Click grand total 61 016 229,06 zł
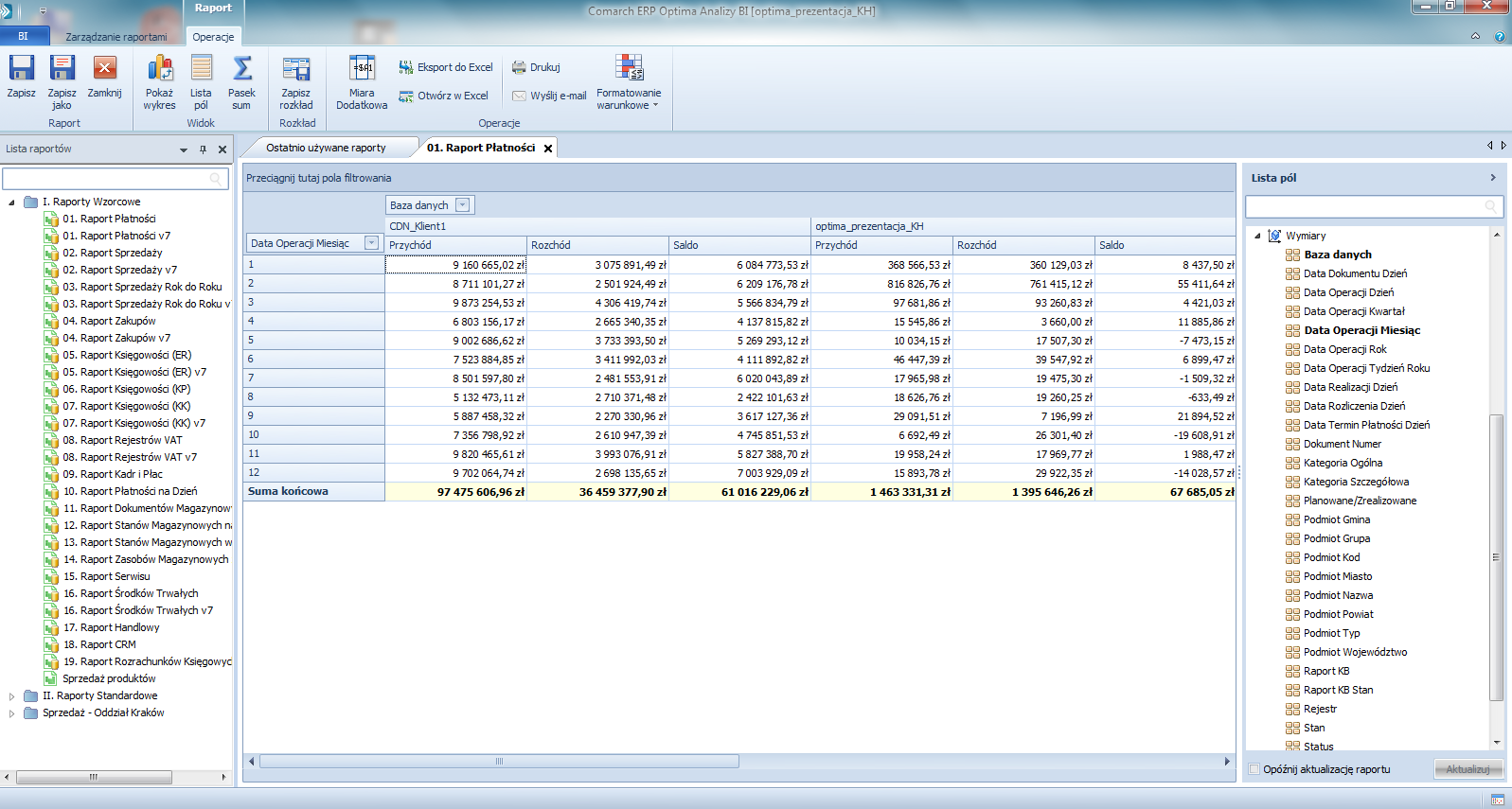This screenshot has height=809, width=1512. pos(739,492)
